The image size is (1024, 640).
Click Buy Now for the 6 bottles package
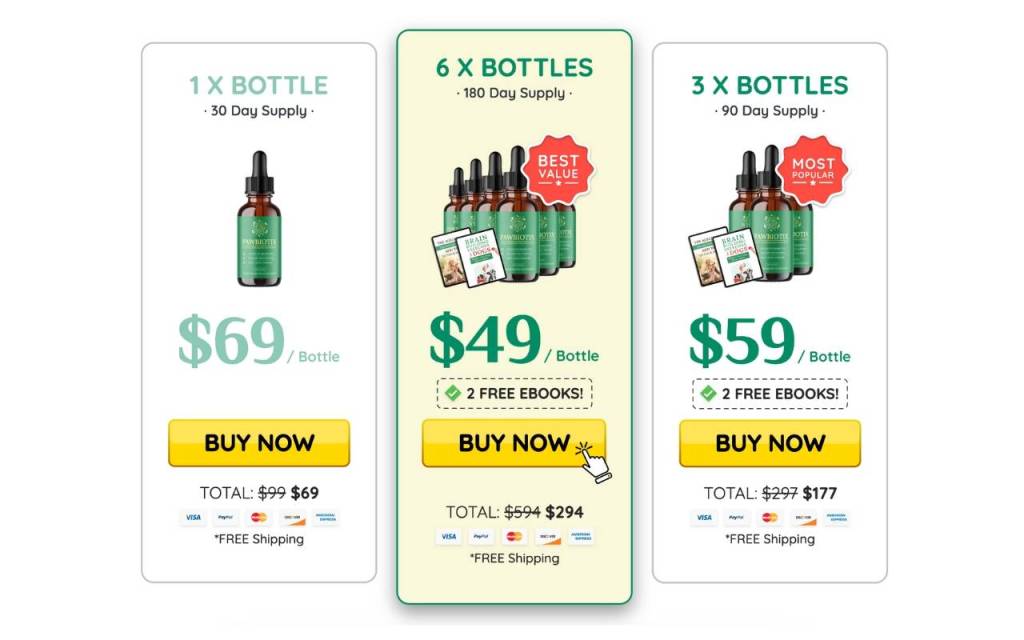click(514, 443)
